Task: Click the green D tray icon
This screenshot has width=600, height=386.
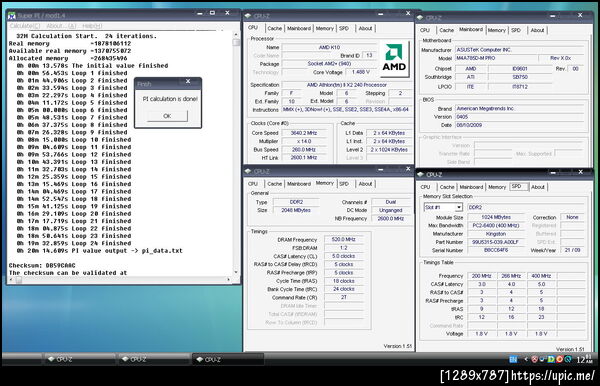Action: click(551, 359)
